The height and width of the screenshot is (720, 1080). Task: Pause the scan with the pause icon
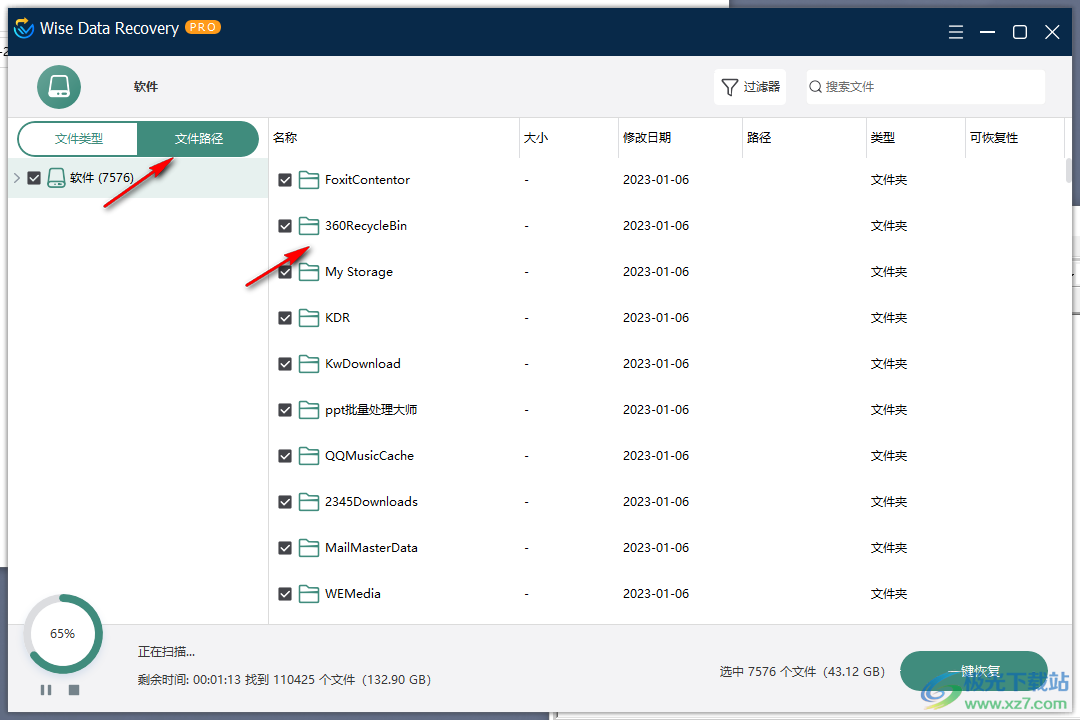46,690
